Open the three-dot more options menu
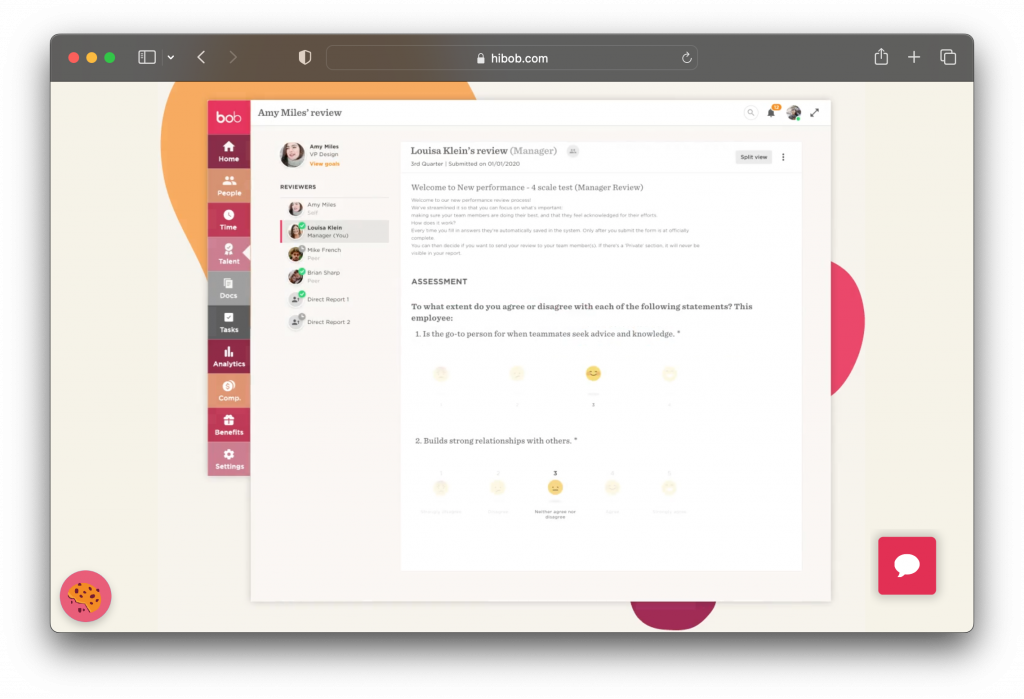Viewport: 1024px width, 699px height. pyautogui.click(x=783, y=157)
